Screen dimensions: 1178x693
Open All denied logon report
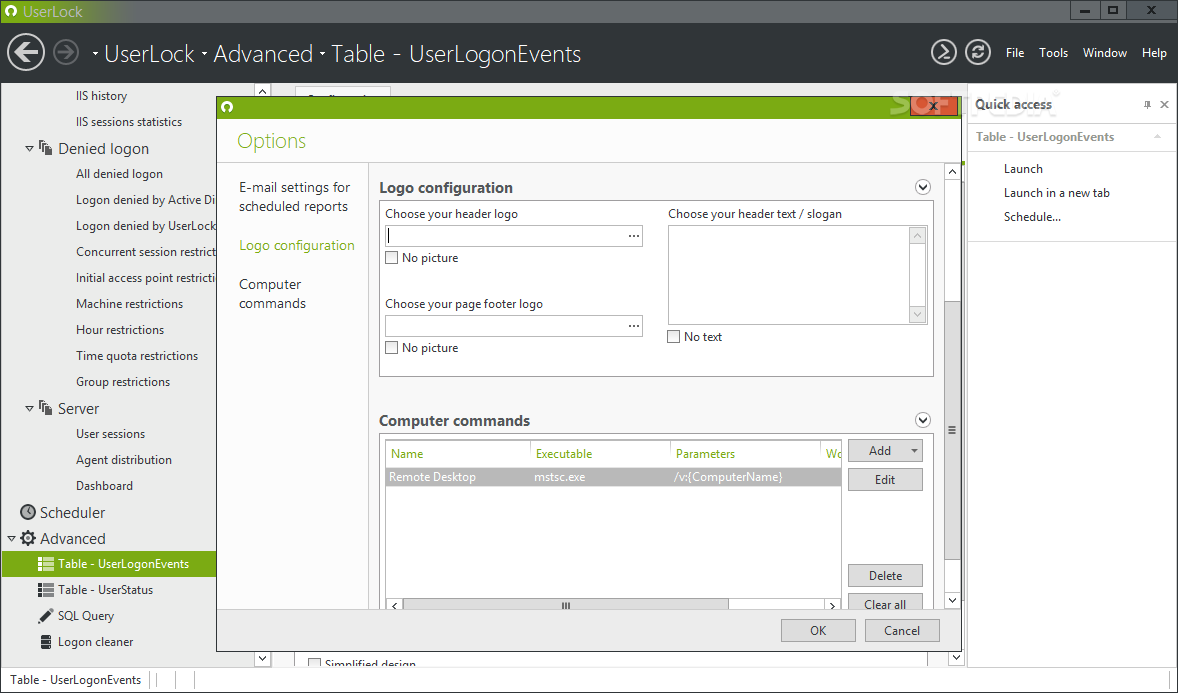119,174
